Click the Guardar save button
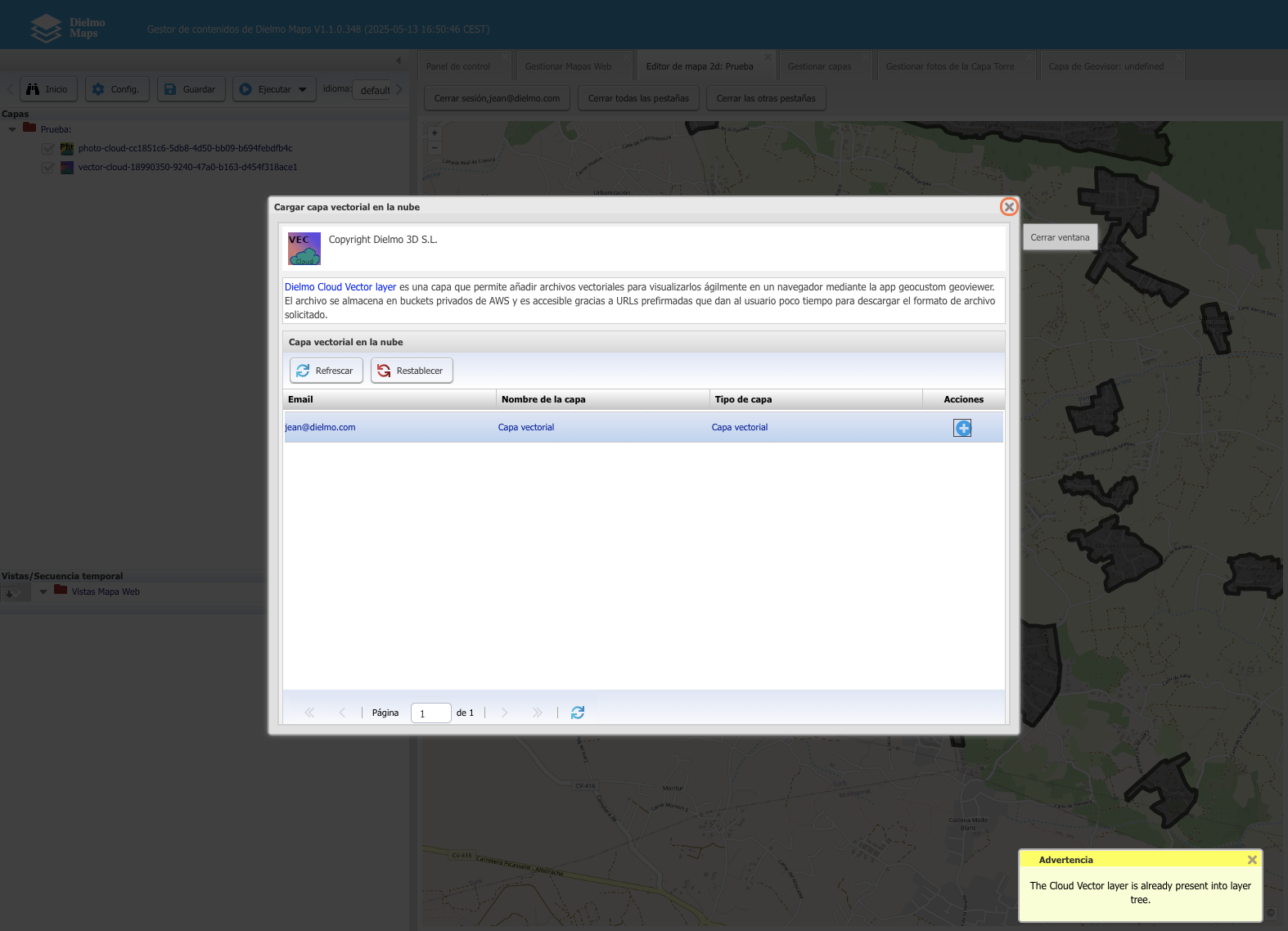Screen dimensions: 1288x931 click(x=191, y=89)
